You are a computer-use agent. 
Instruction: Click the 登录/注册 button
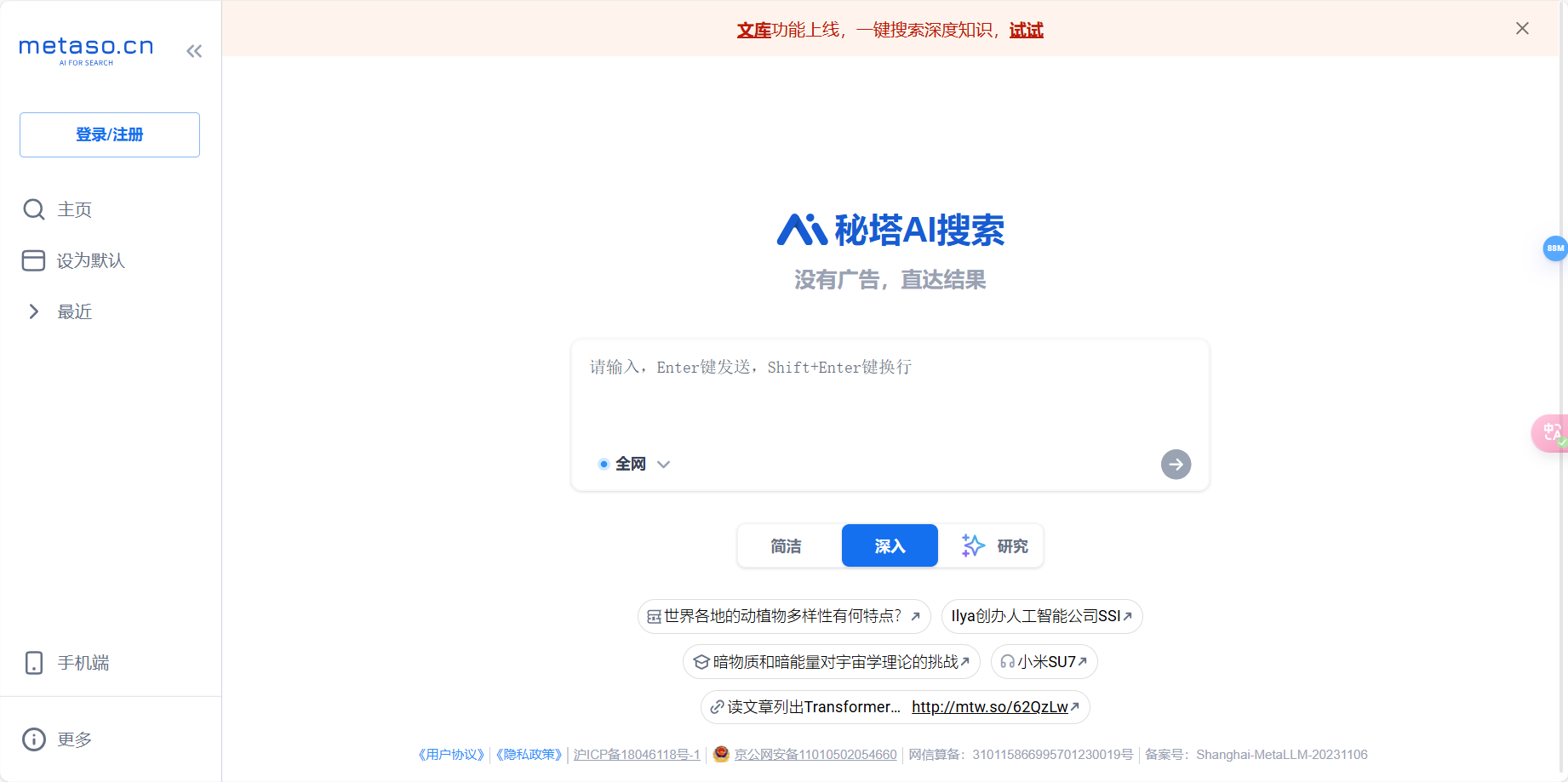tap(109, 134)
